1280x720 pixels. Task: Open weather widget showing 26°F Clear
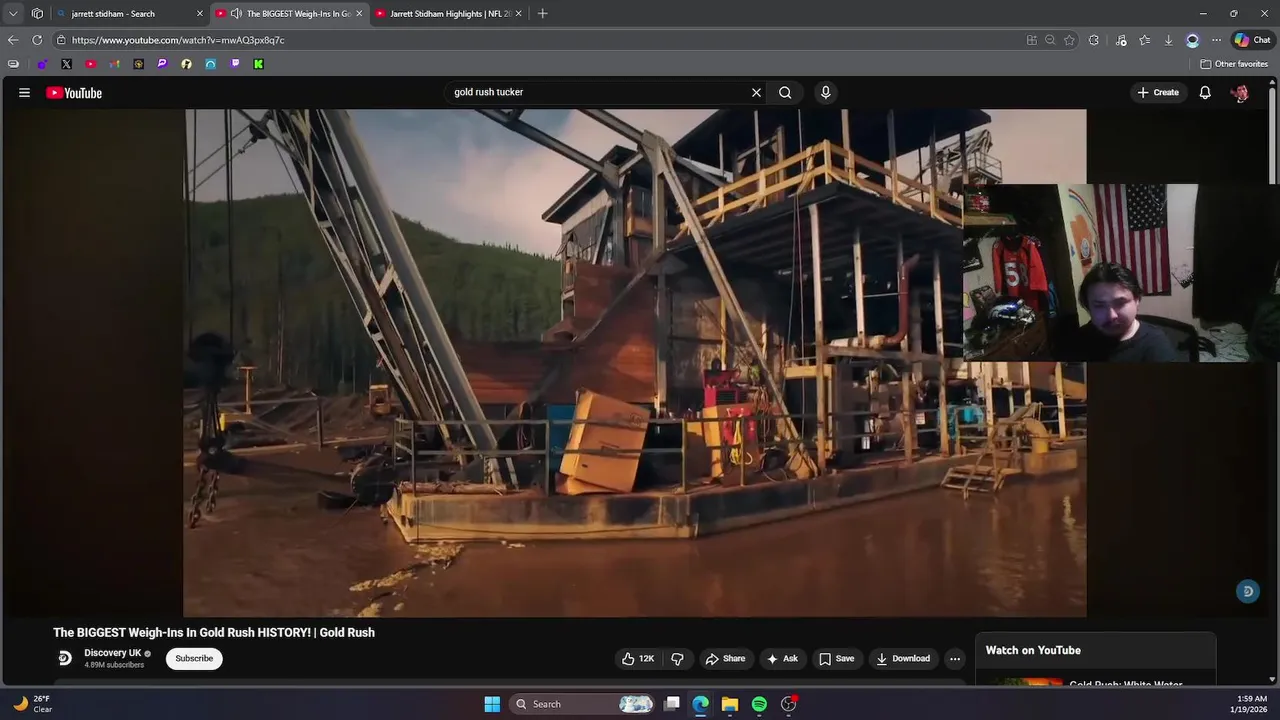[31, 704]
